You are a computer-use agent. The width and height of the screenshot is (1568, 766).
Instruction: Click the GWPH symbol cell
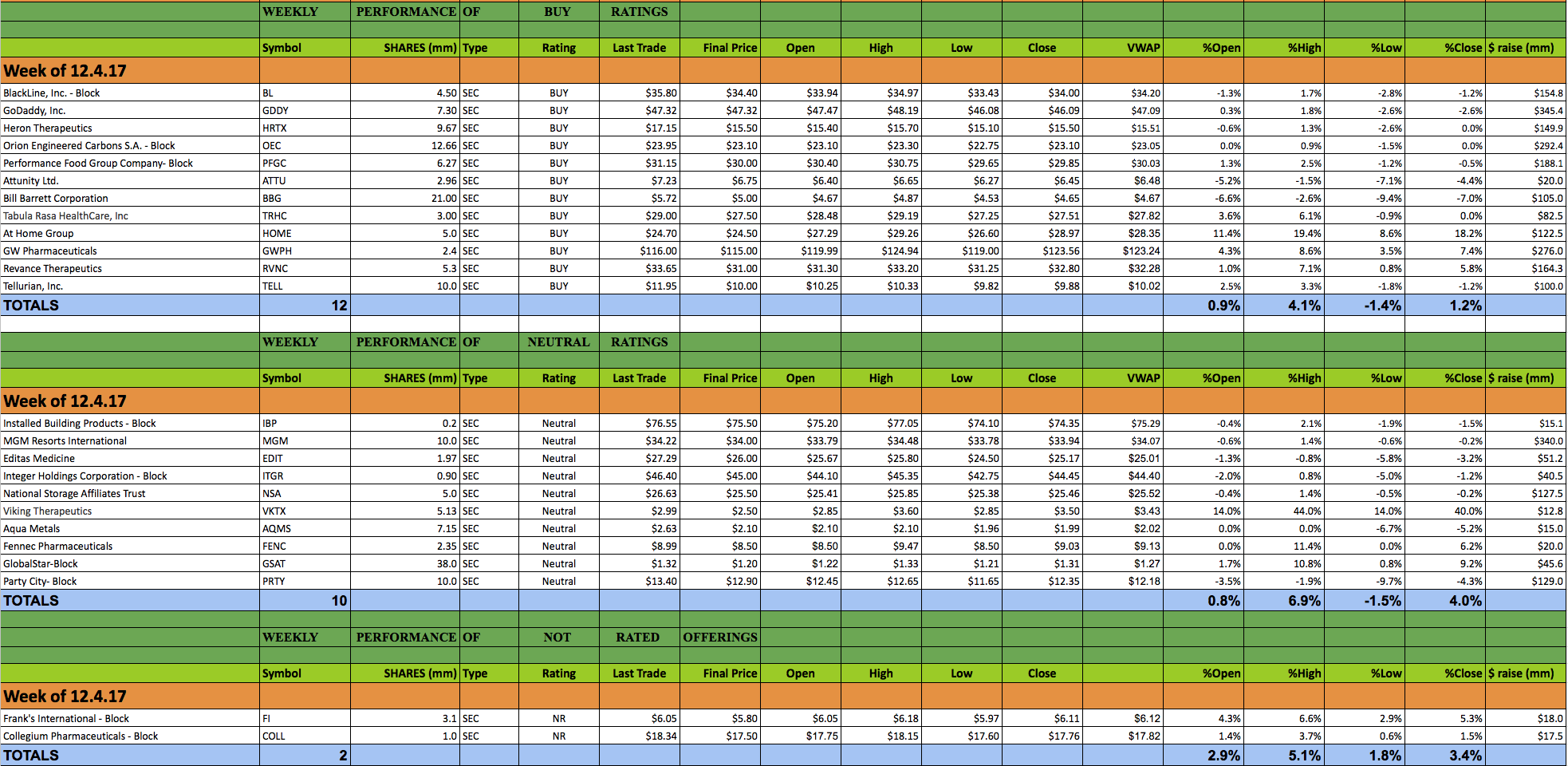(x=305, y=251)
